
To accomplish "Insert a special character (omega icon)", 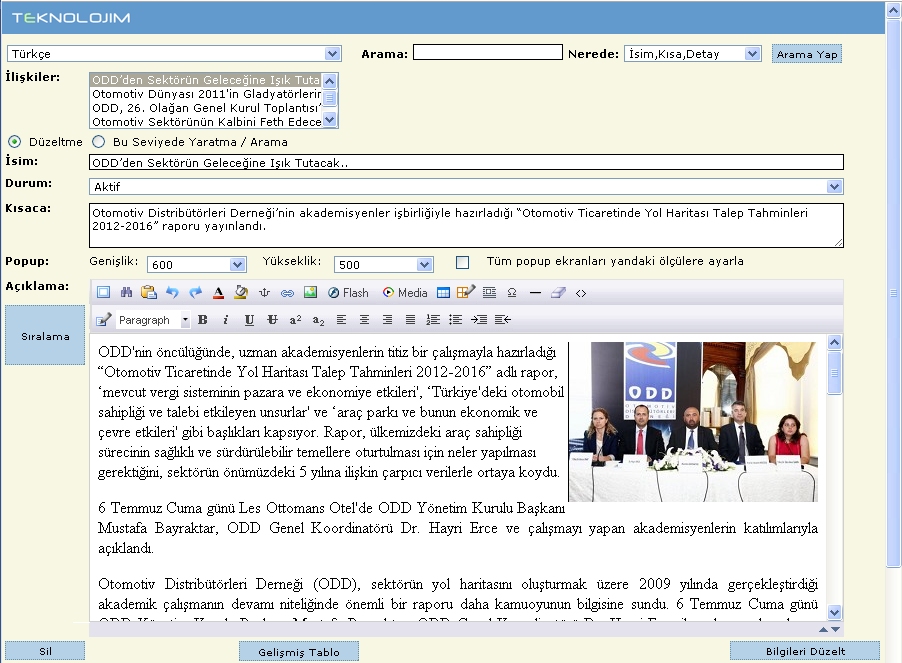I will 512,293.
